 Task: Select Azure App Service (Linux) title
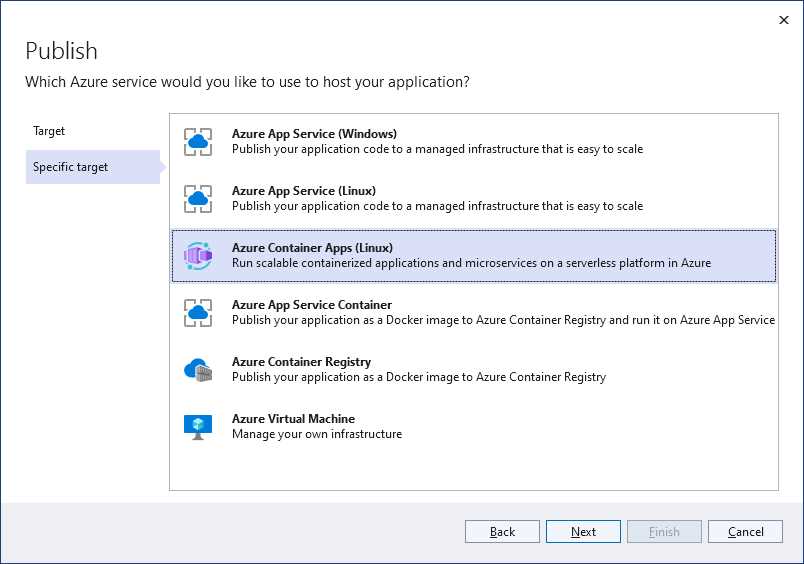(304, 191)
